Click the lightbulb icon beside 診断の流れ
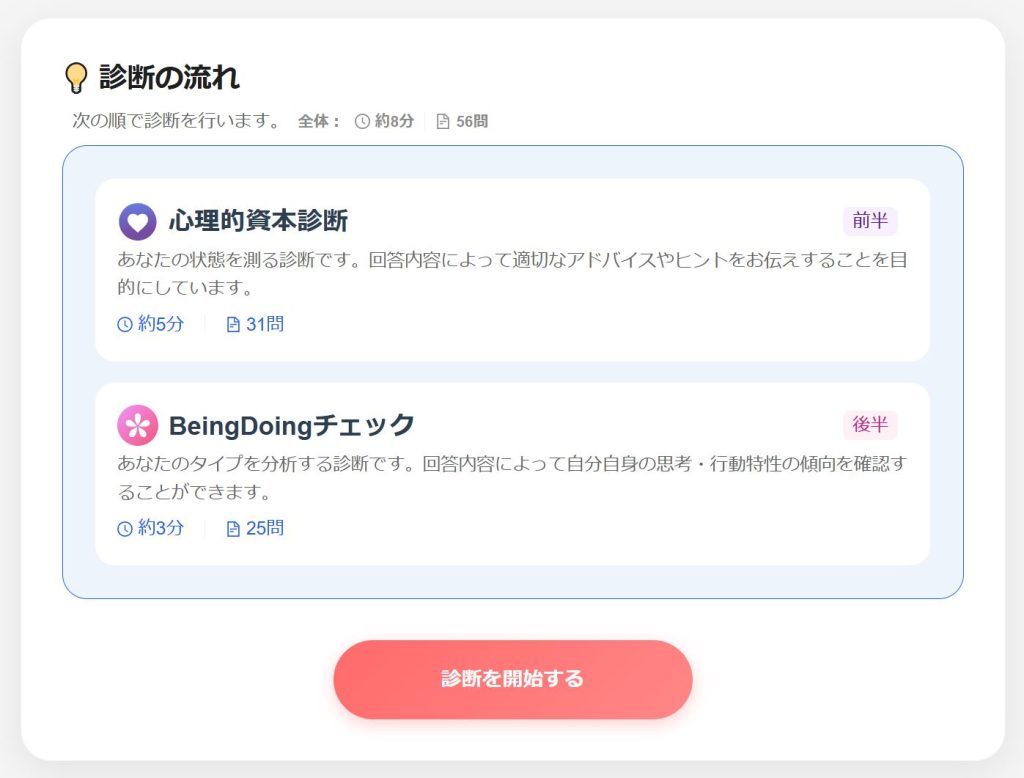Image resolution: width=1024 pixels, height=778 pixels. (76, 78)
